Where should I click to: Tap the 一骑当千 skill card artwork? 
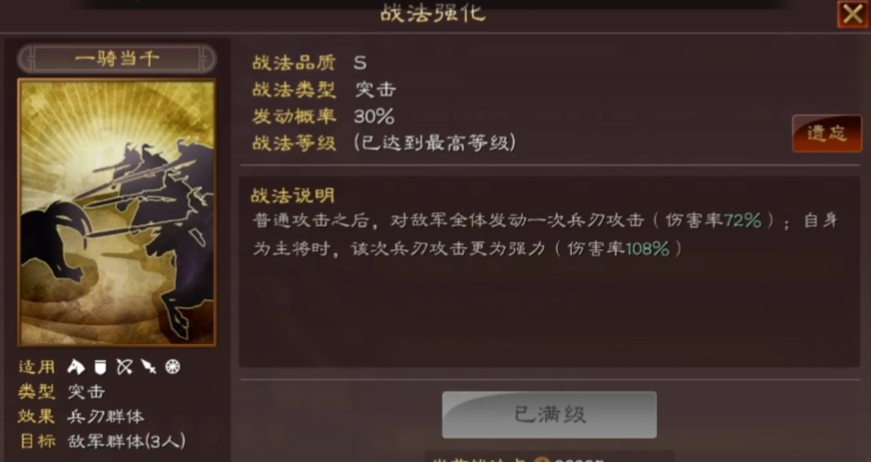coord(117,213)
